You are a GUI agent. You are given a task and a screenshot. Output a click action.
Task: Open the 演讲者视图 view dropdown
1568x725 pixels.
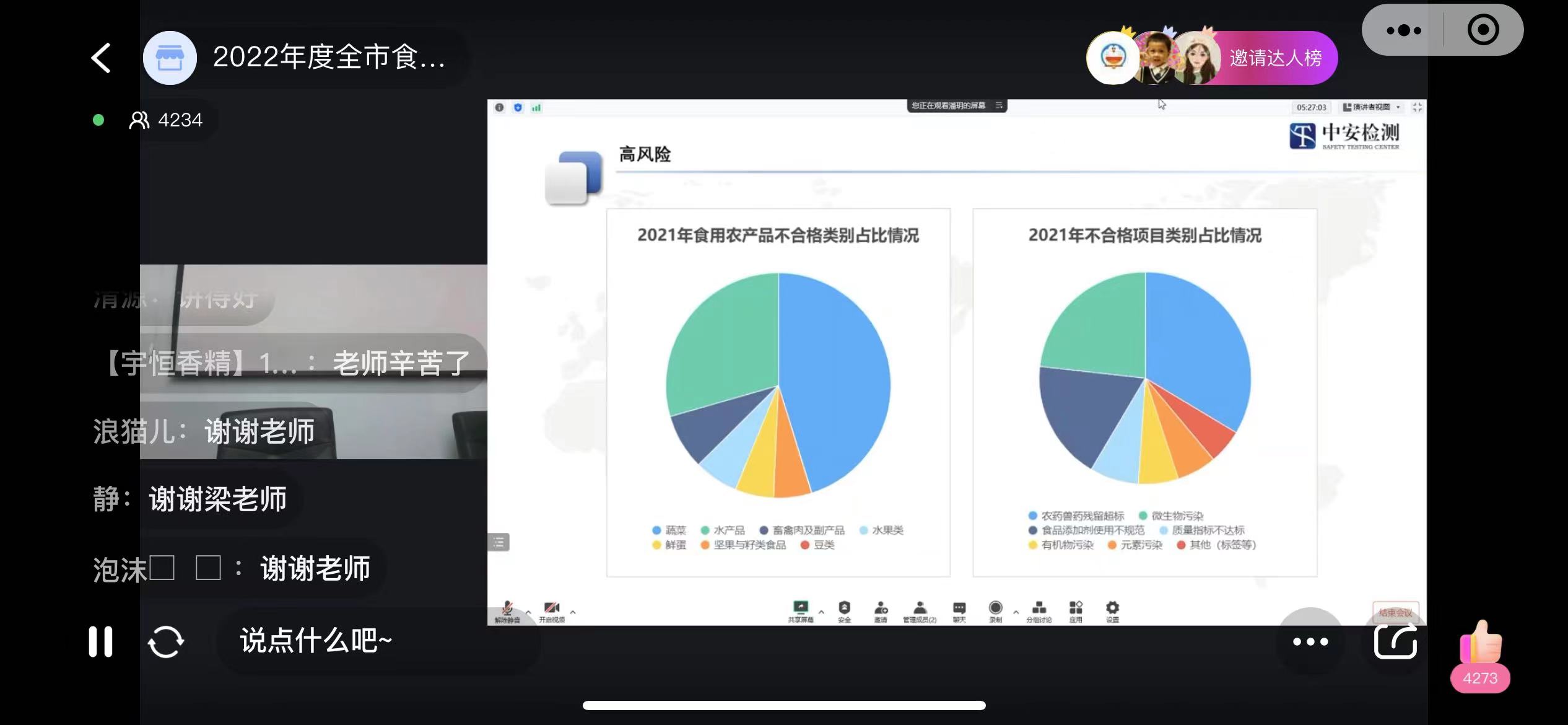pos(1371,107)
